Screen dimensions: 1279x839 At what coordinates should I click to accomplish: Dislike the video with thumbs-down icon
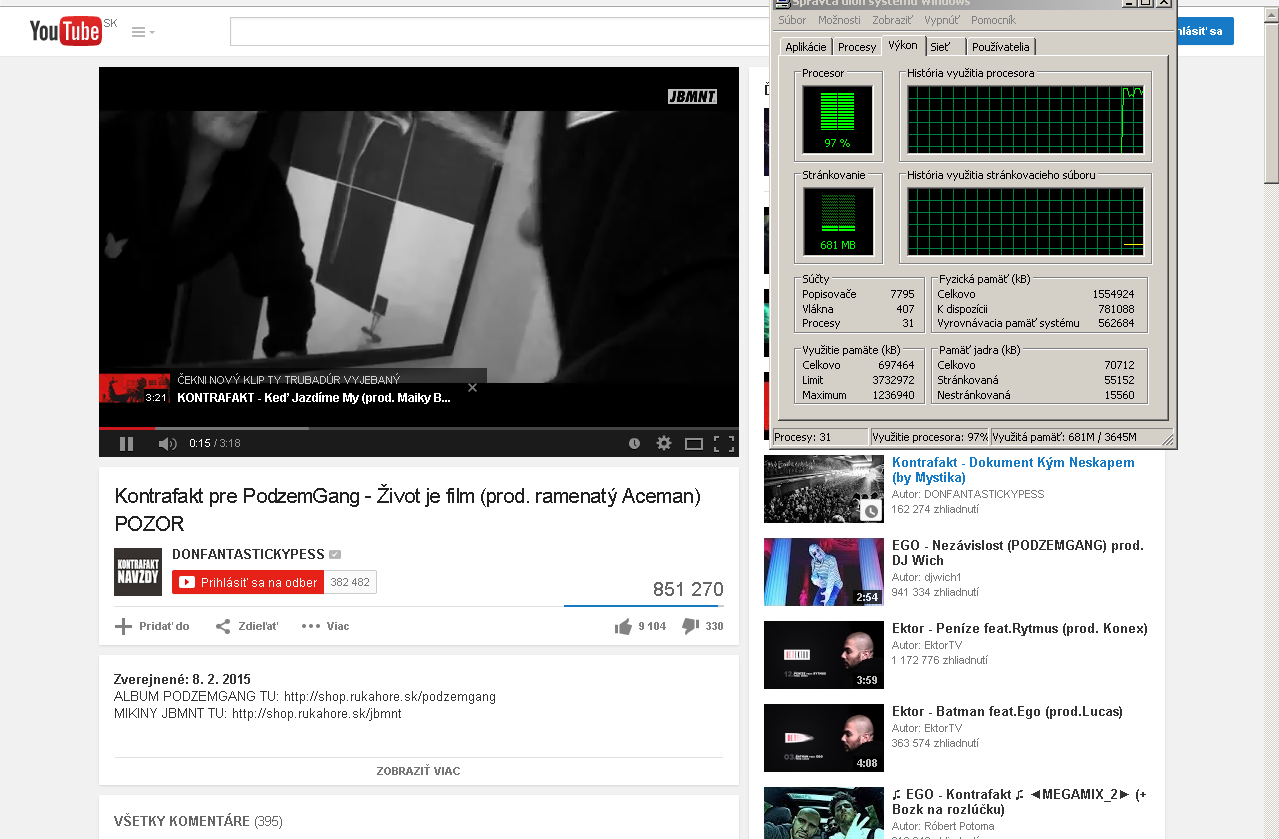click(690, 626)
